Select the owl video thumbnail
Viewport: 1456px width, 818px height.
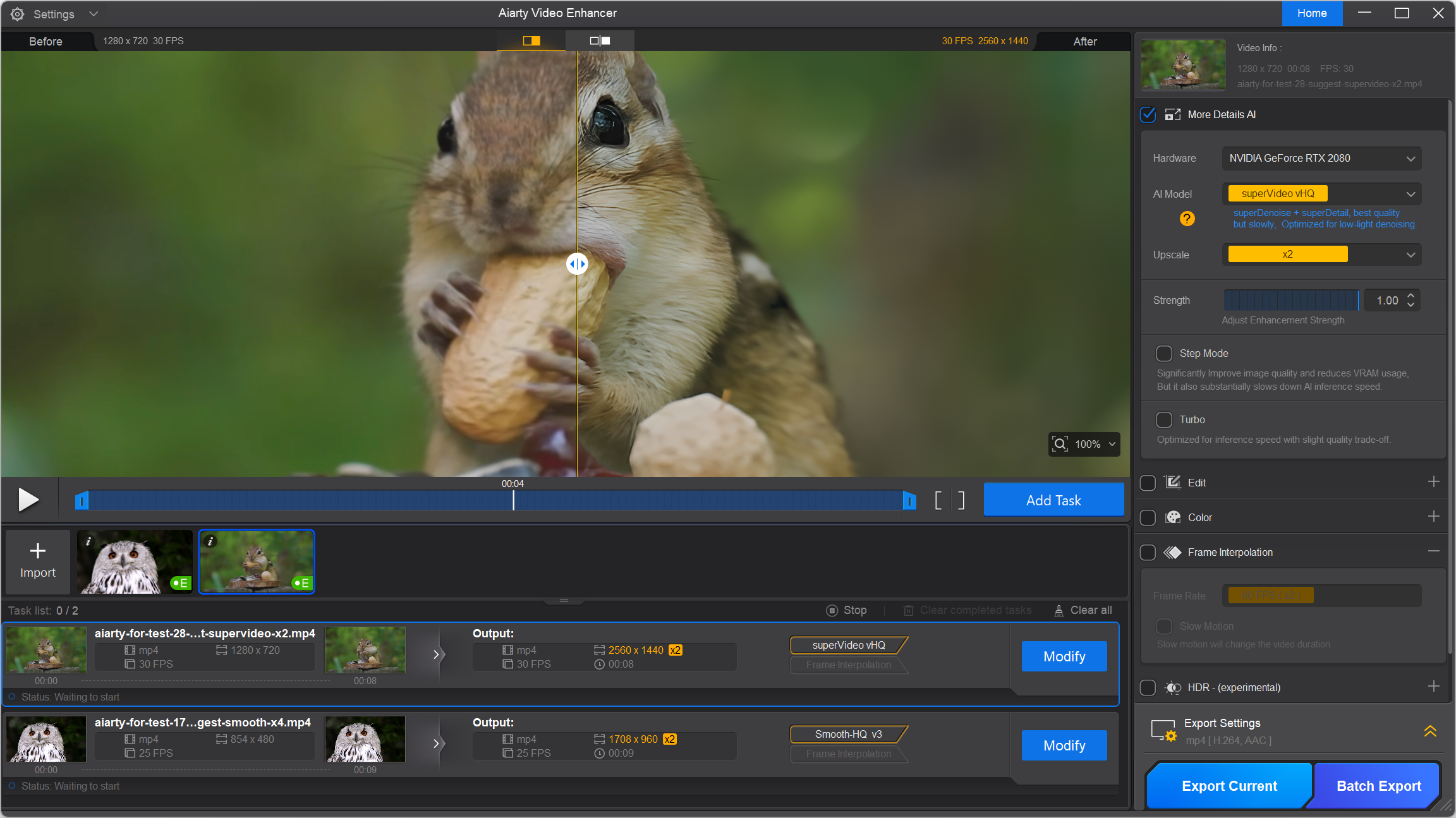(135, 562)
